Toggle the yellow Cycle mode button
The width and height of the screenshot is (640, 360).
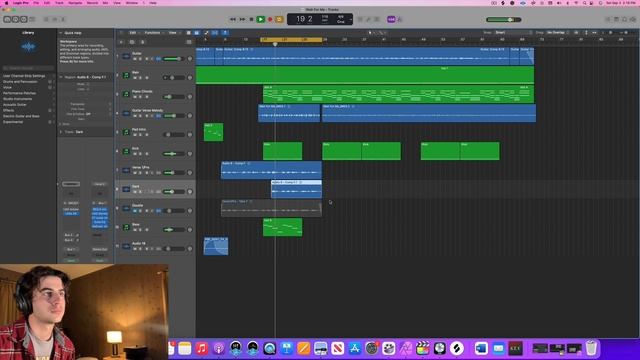(279, 19)
